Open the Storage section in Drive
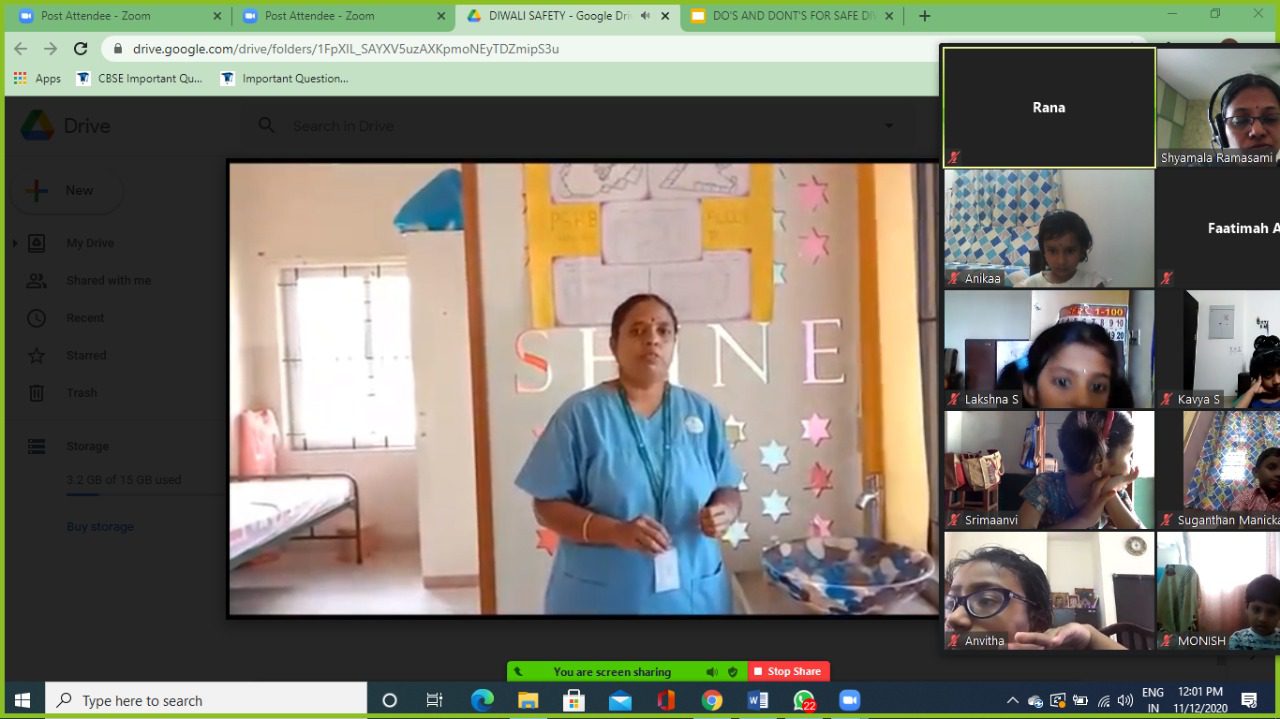This screenshot has width=1280, height=719. (x=88, y=447)
